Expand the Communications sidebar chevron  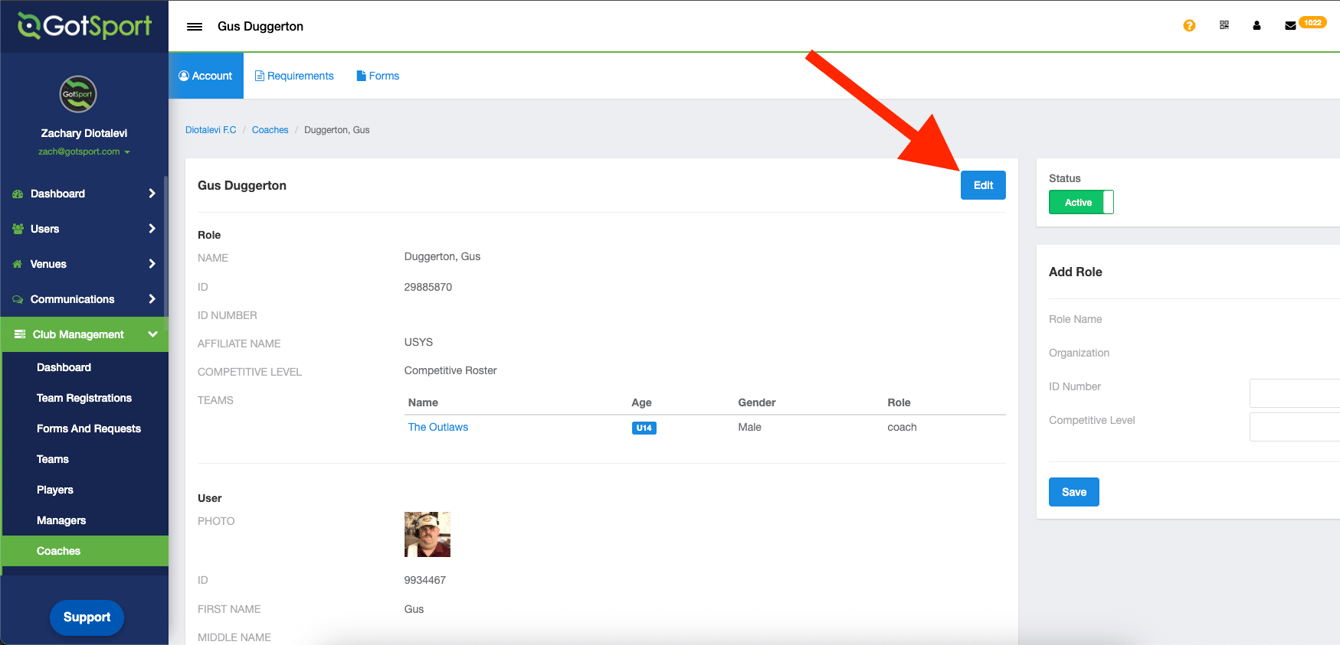[152, 299]
